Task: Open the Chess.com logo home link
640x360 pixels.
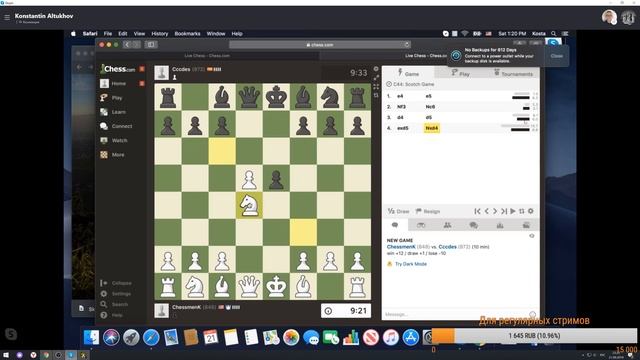Action: pos(118,69)
